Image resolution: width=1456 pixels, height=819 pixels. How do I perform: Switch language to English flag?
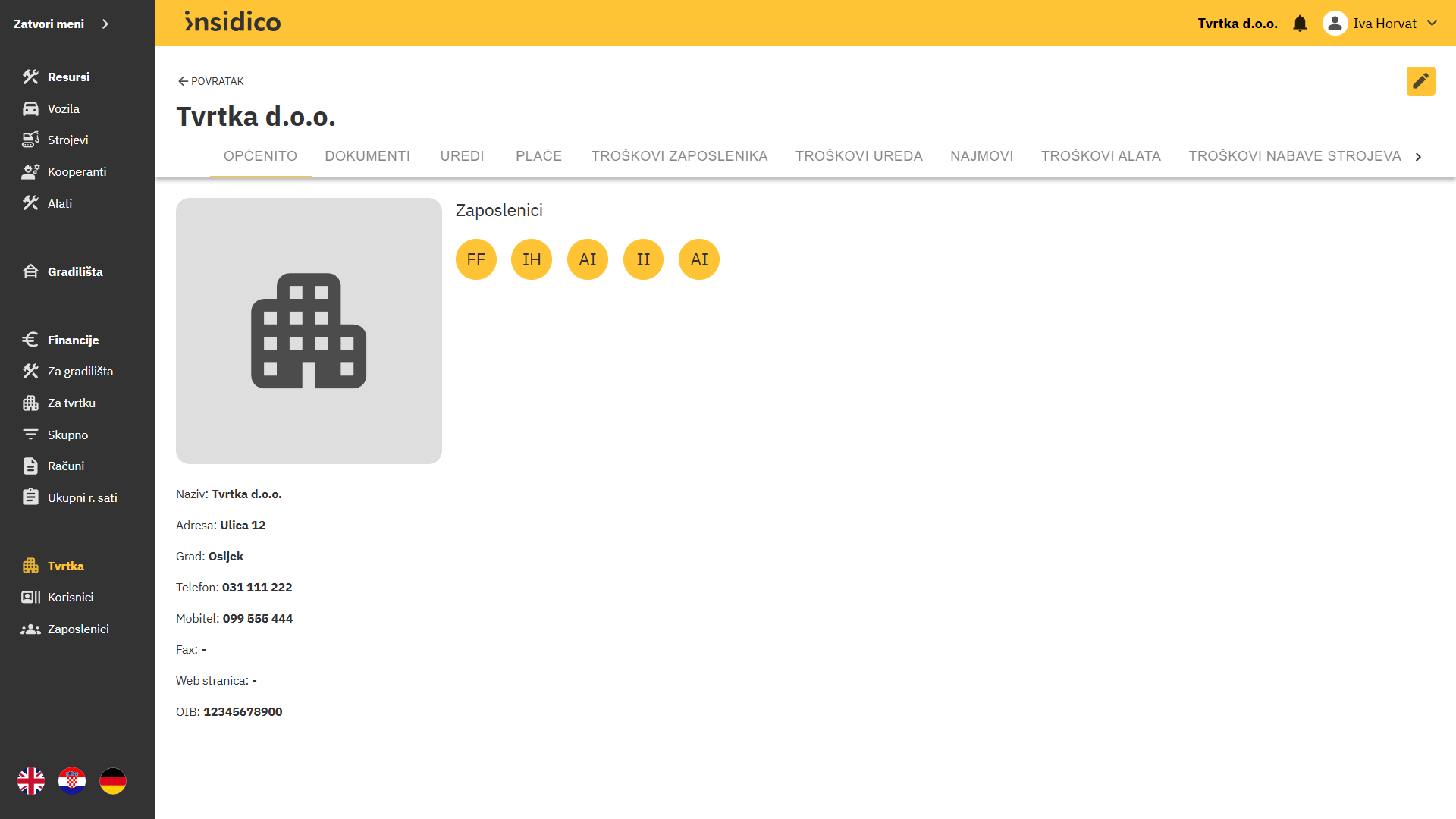tap(31, 780)
